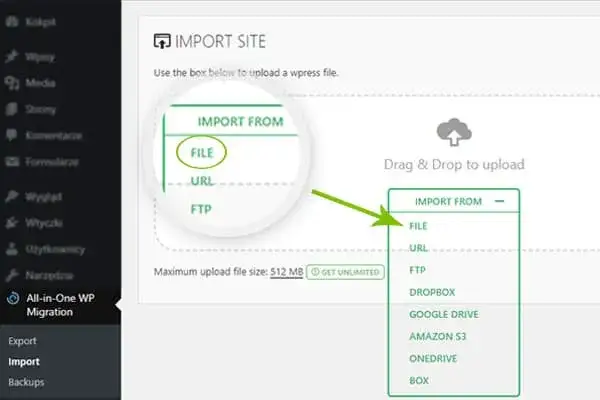The width and height of the screenshot is (600, 400).
Task: Open the Export submenu item
Action: (x=23, y=341)
